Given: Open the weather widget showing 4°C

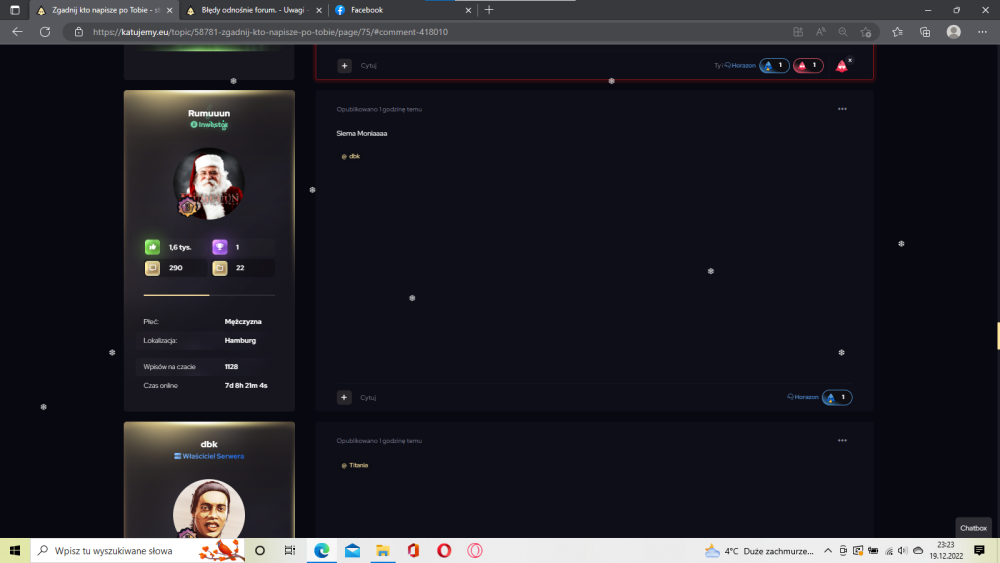Looking at the screenshot, I should coord(759,551).
